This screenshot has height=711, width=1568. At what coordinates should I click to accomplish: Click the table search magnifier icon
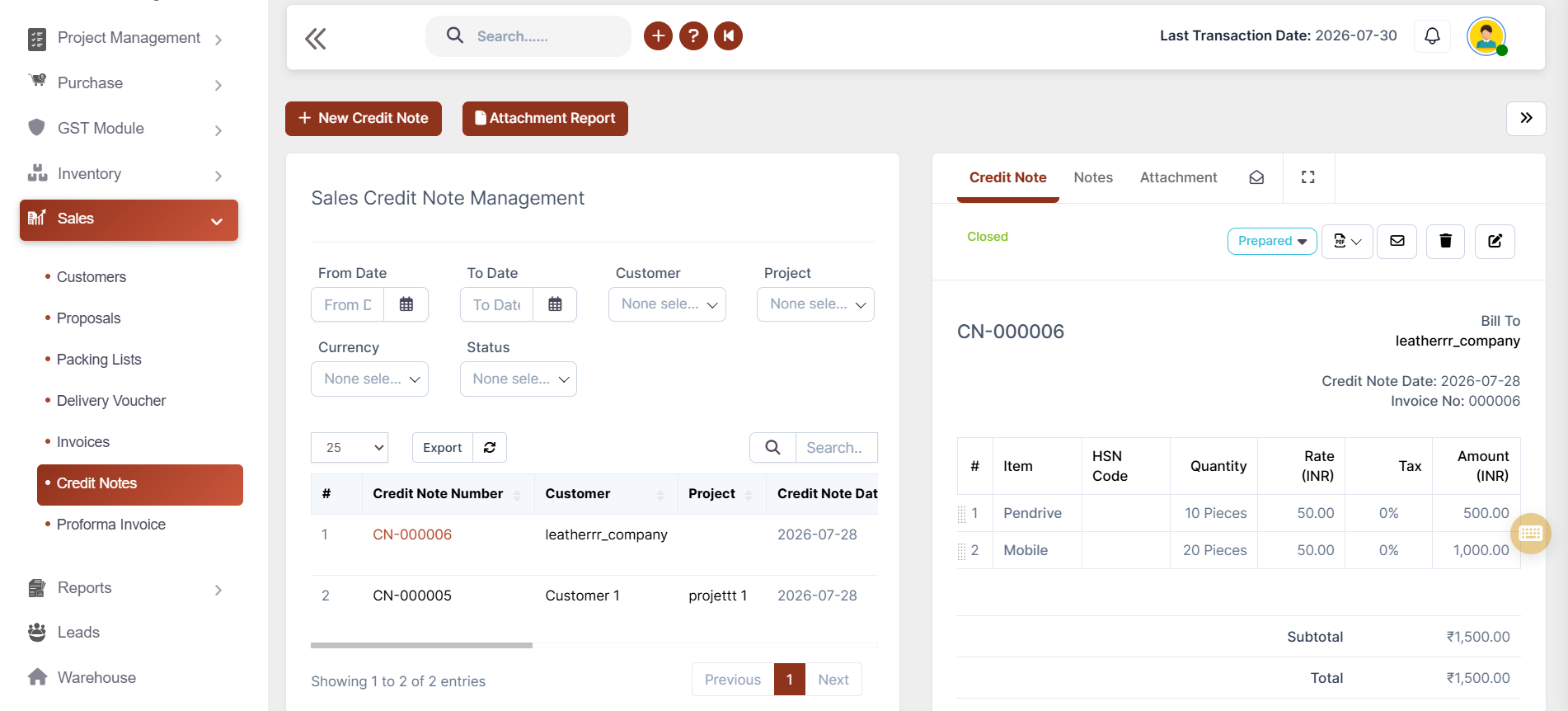(x=772, y=447)
